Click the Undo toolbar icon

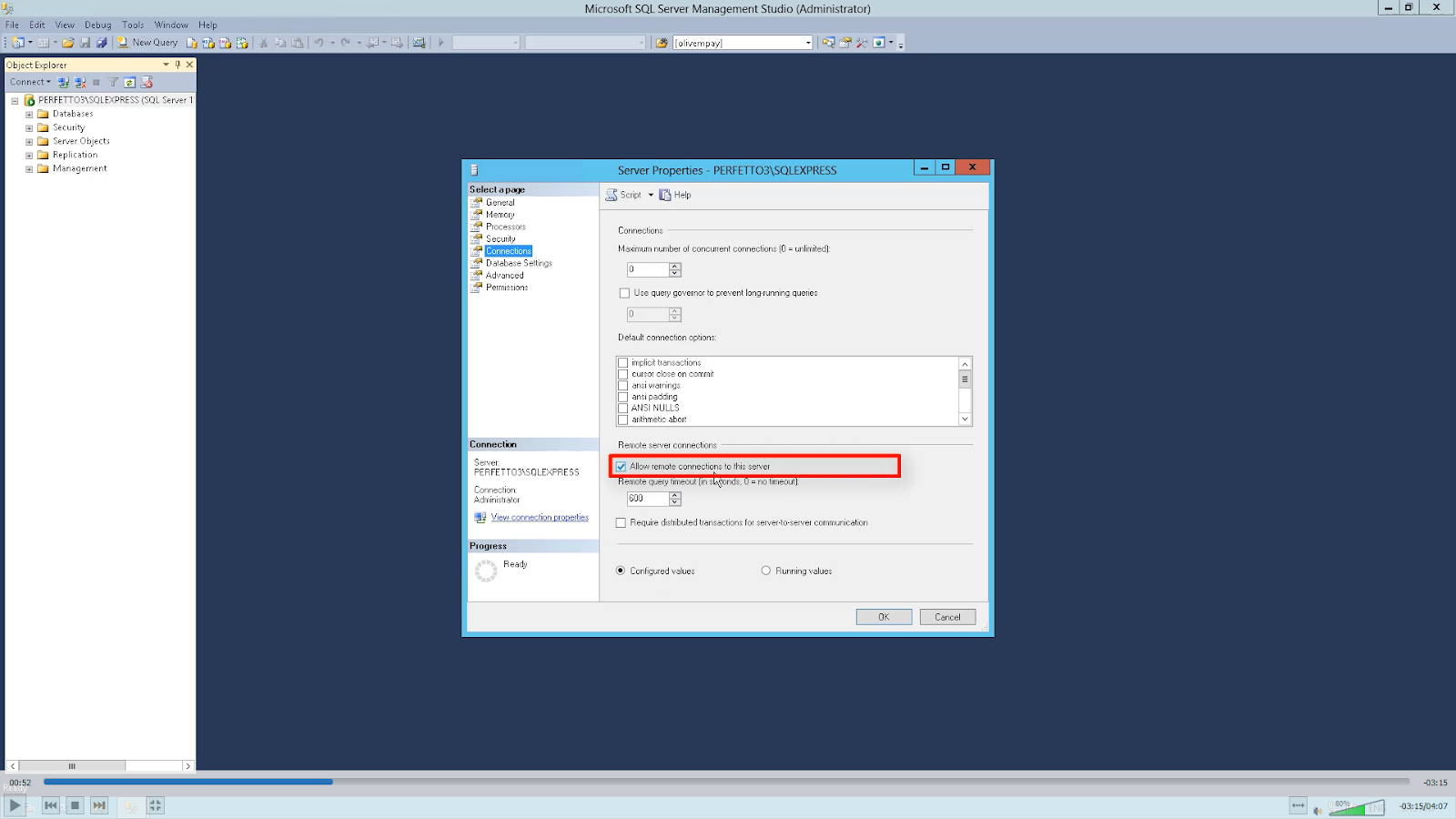(318, 42)
